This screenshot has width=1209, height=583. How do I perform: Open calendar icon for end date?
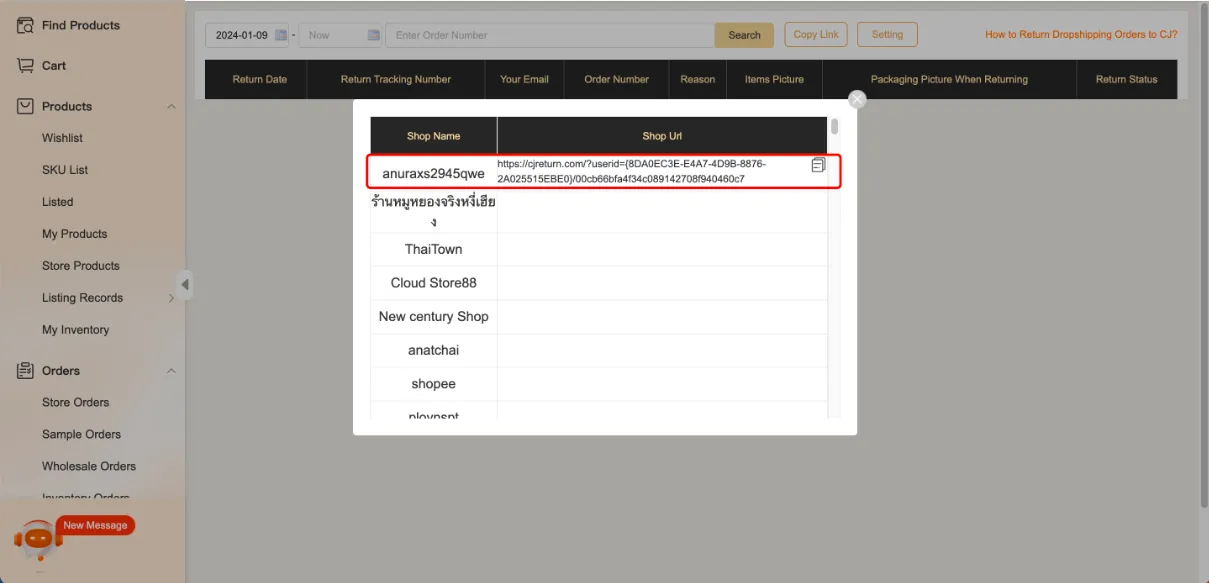pos(374,35)
